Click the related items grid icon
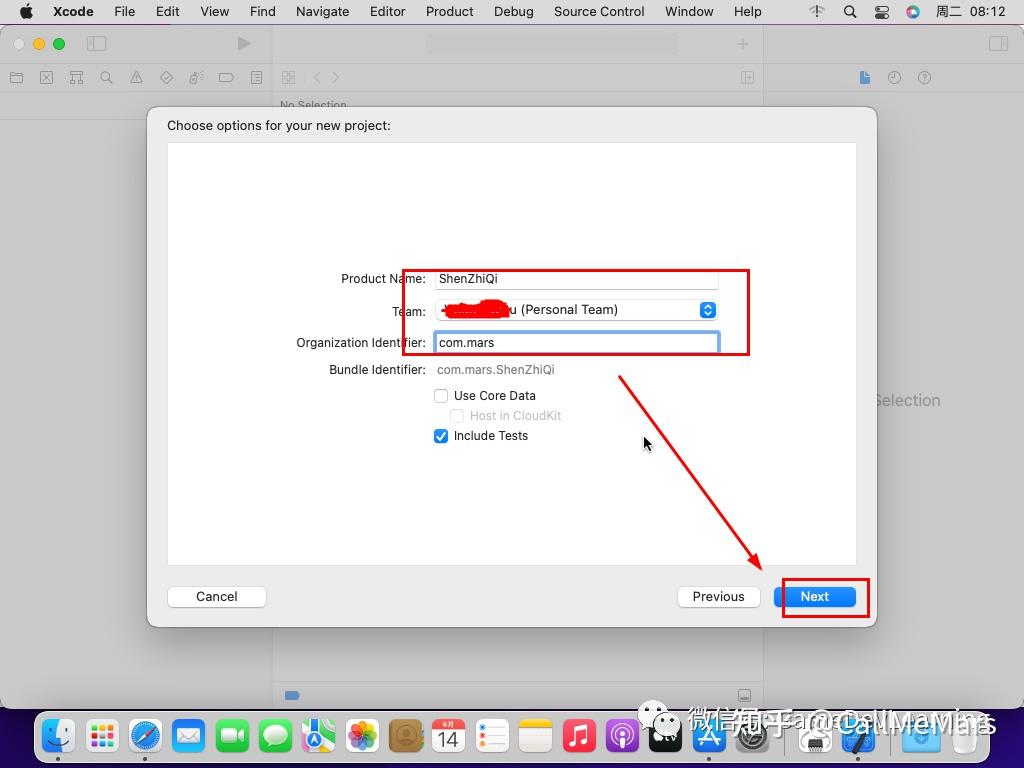The image size is (1024, 768). (x=288, y=78)
